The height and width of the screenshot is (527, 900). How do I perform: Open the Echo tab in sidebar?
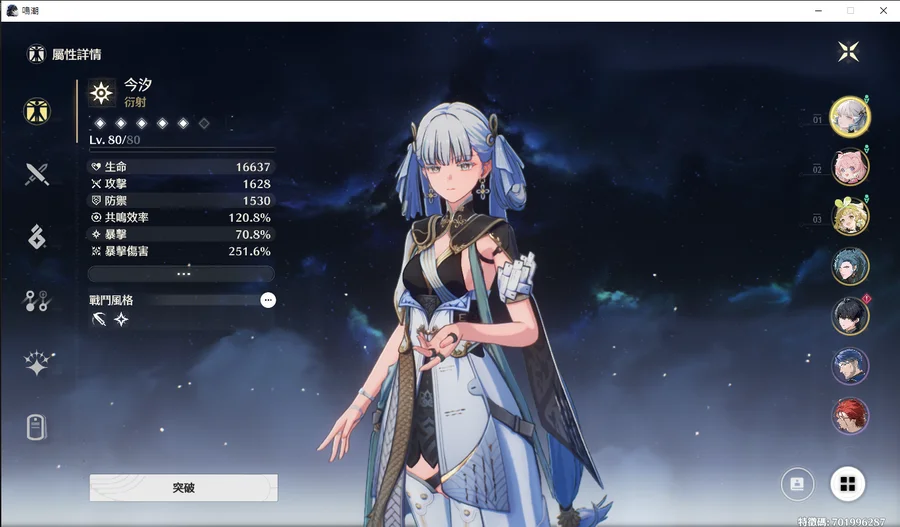pos(37,237)
